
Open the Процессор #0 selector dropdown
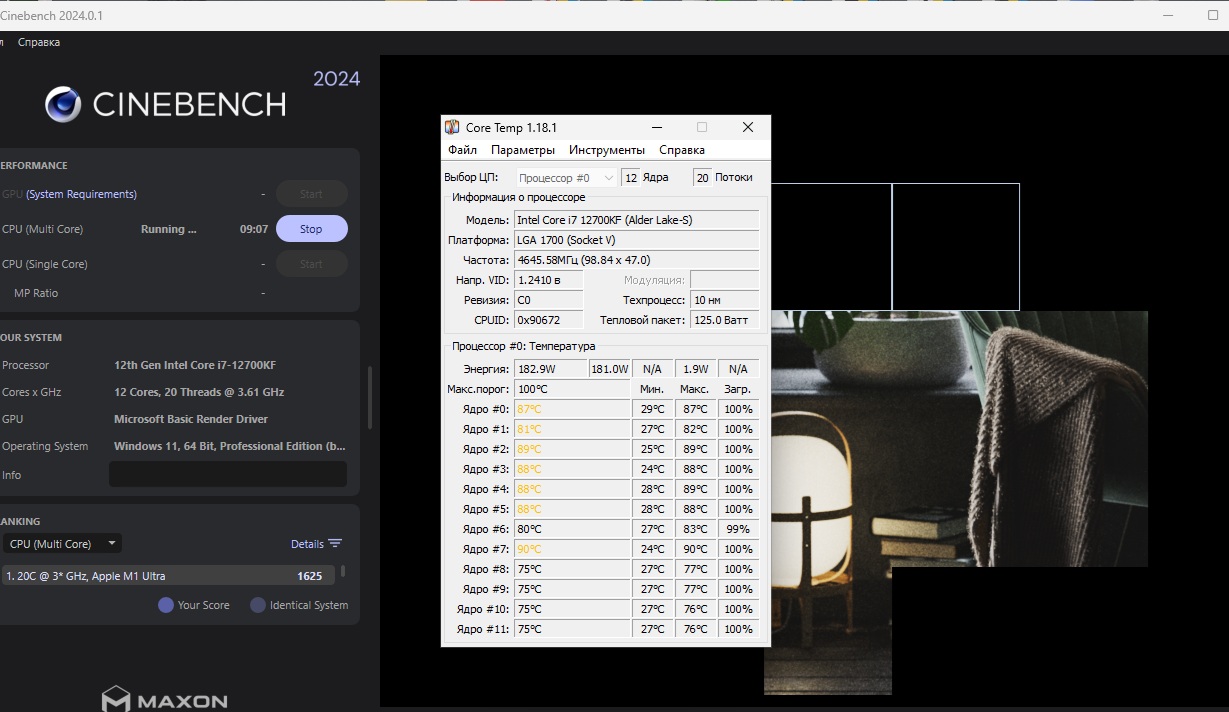(x=567, y=178)
